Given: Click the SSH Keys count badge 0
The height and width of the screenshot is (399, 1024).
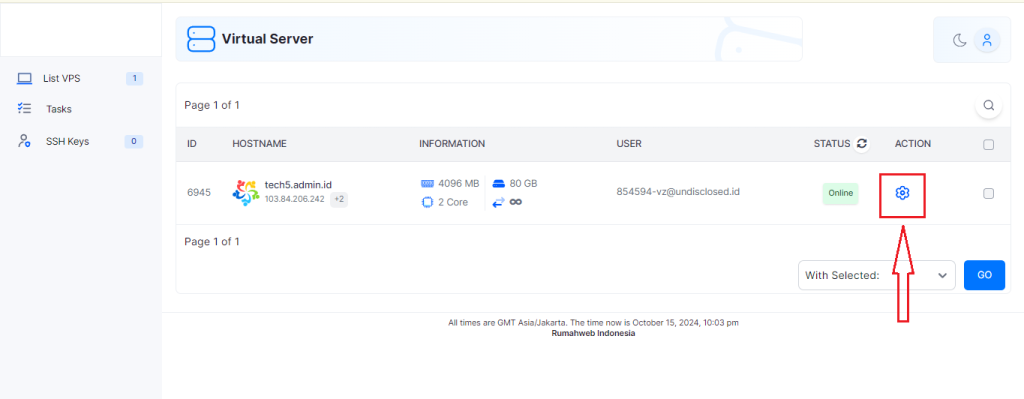Looking at the screenshot, I should coord(133,141).
